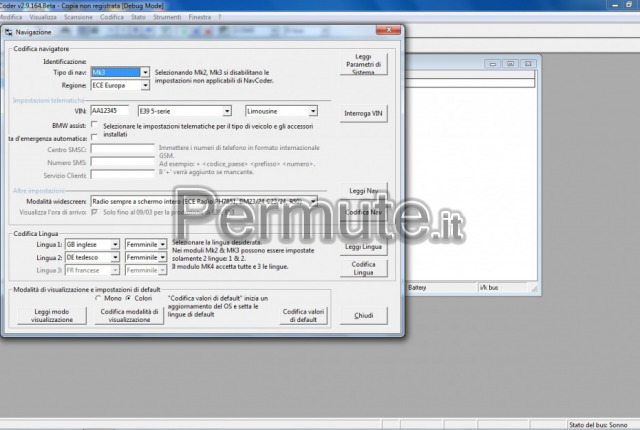This screenshot has height=430, width=640.
Task: Toggle Visualizza l'ora di arrivo checkbox
Action: point(94,212)
